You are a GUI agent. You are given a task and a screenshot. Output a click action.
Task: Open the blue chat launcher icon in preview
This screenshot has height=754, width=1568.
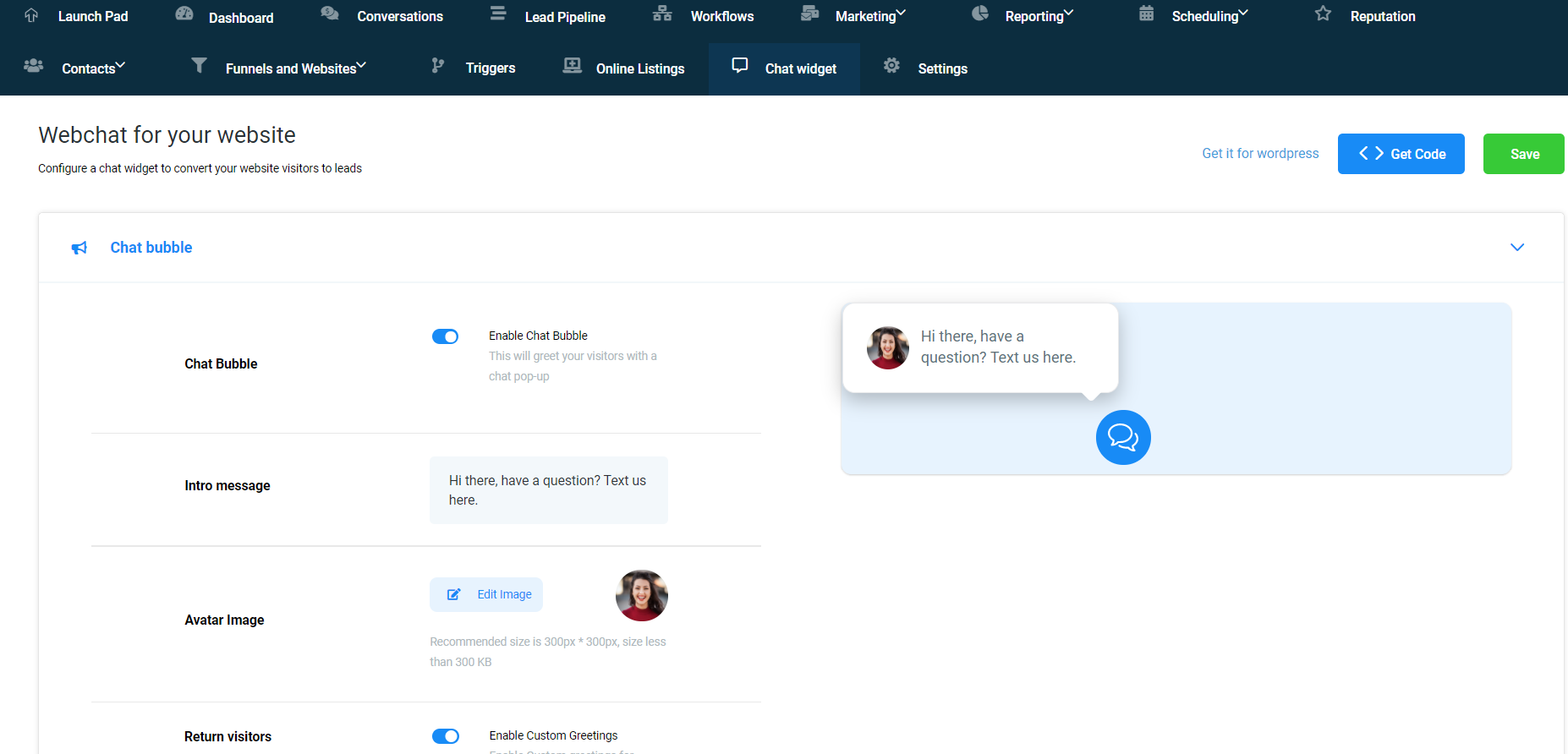(1123, 437)
